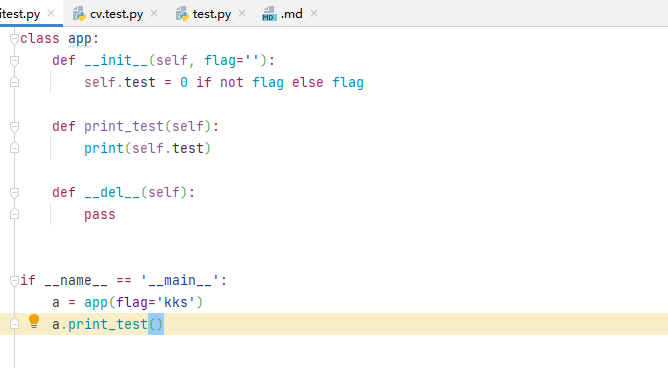Click fold end marker at print(self.test) line
Image resolution: width=668 pixels, height=368 pixels.
[x=14, y=148]
